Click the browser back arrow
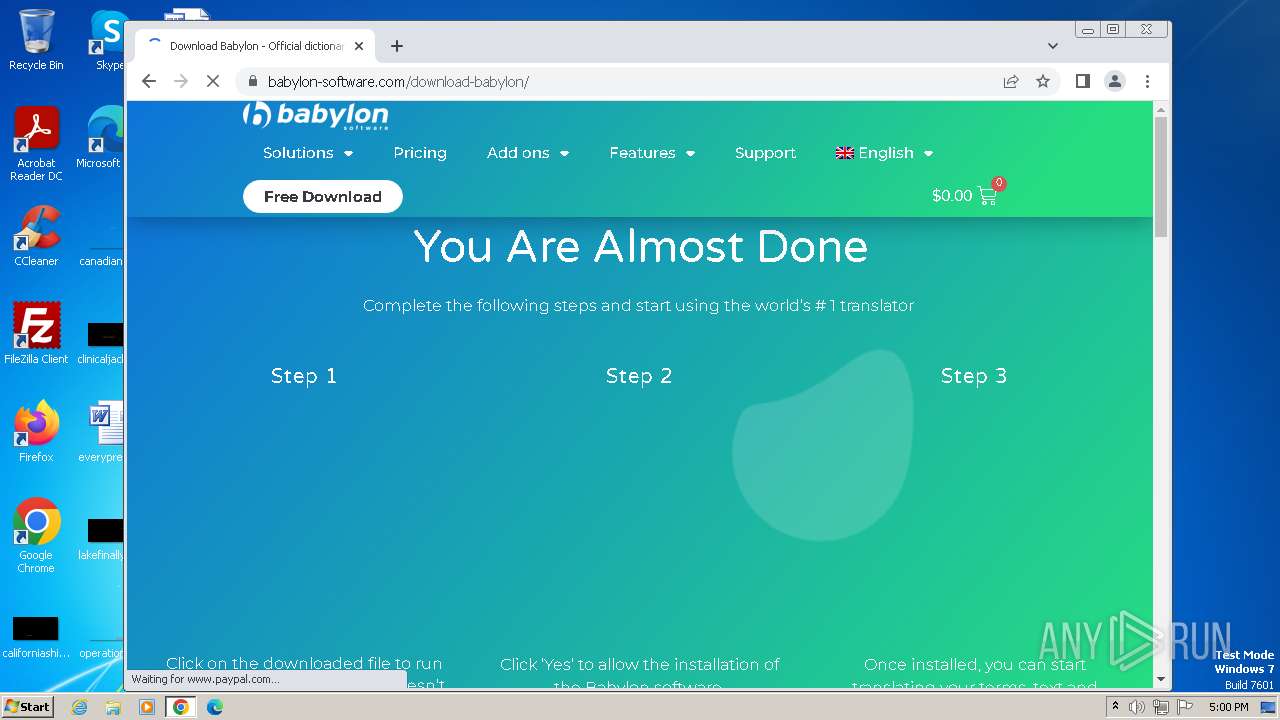Screen dimensions: 1280x720 click(x=149, y=81)
